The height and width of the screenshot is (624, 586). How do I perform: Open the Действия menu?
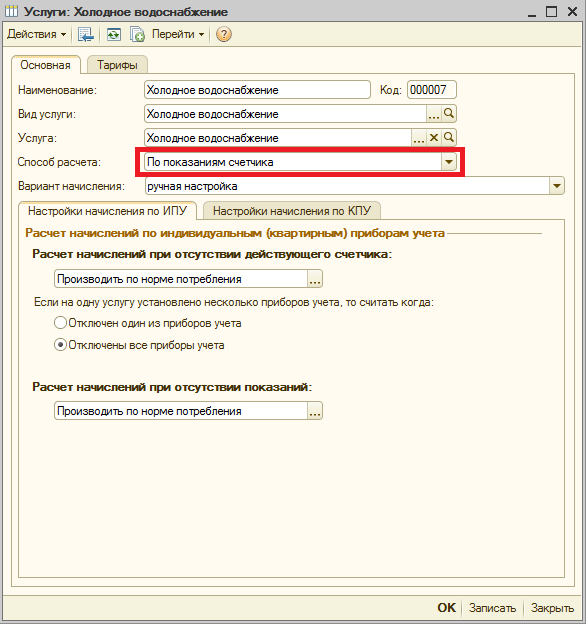point(37,34)
